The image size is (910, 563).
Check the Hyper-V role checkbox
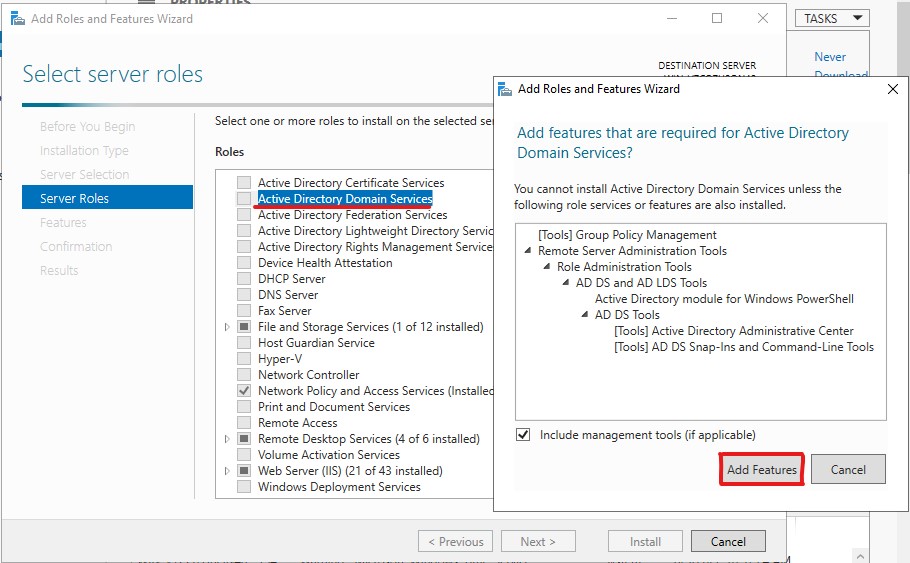coord(244,359)
